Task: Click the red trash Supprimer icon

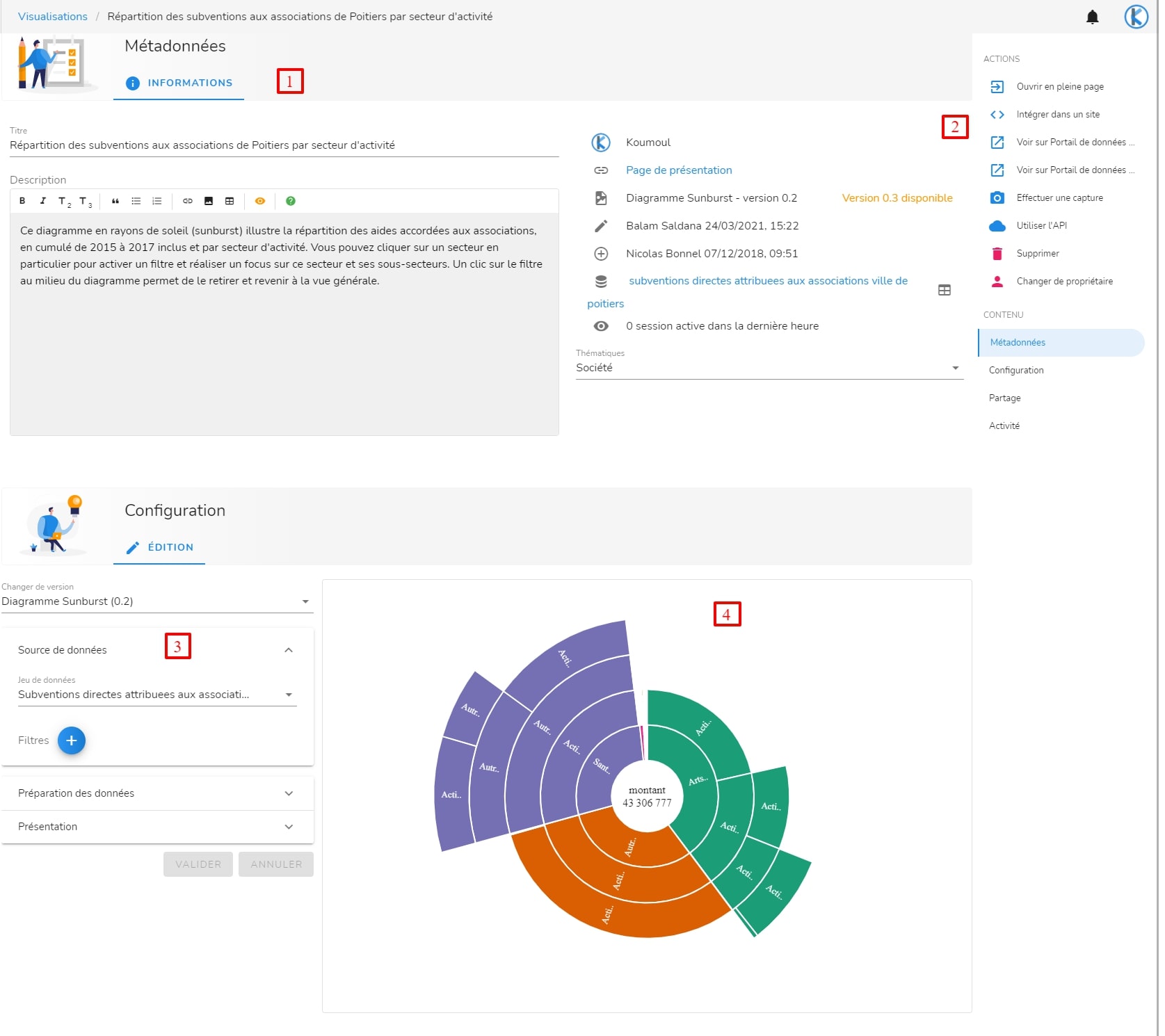Action: [997, 254]
